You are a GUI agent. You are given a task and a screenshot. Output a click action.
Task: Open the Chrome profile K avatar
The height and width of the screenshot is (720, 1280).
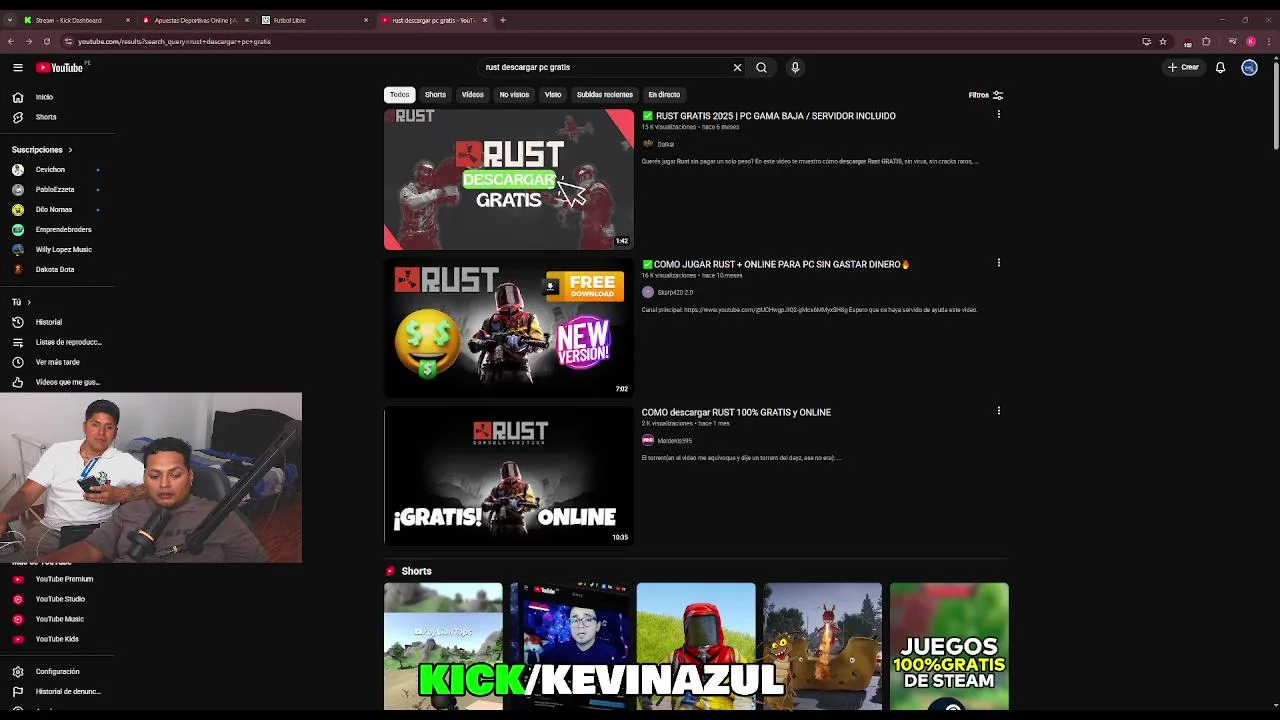(1251, 42)
